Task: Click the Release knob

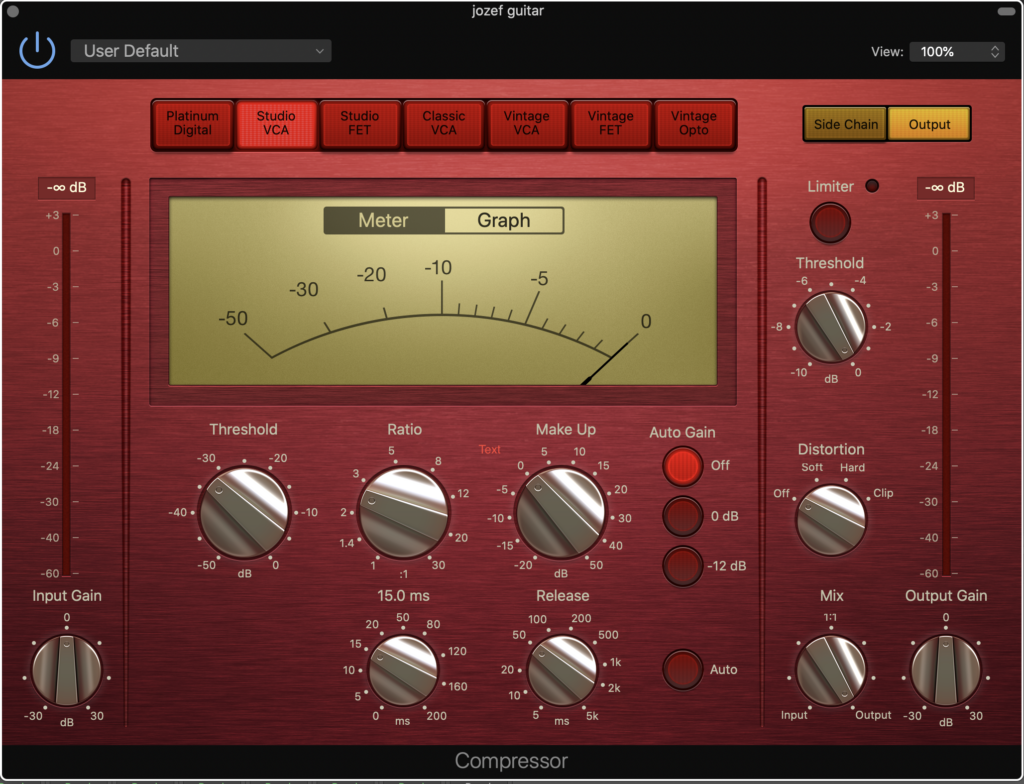Action: pyautogui.click(x=562, y=670)
